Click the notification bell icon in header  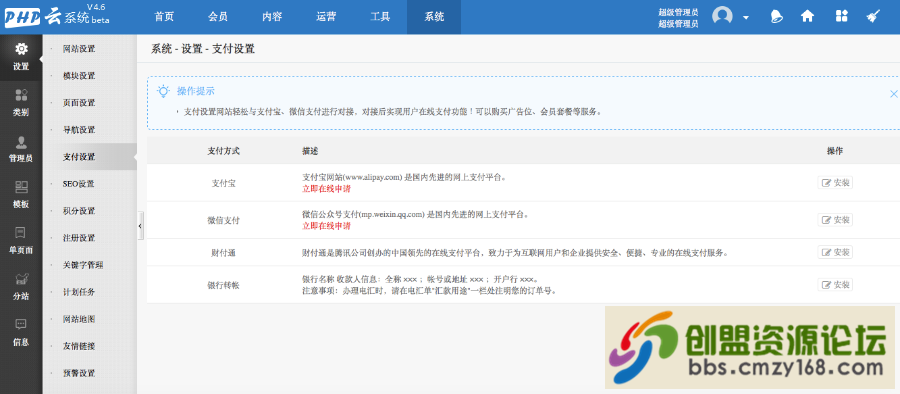click(x=777, y=16)
